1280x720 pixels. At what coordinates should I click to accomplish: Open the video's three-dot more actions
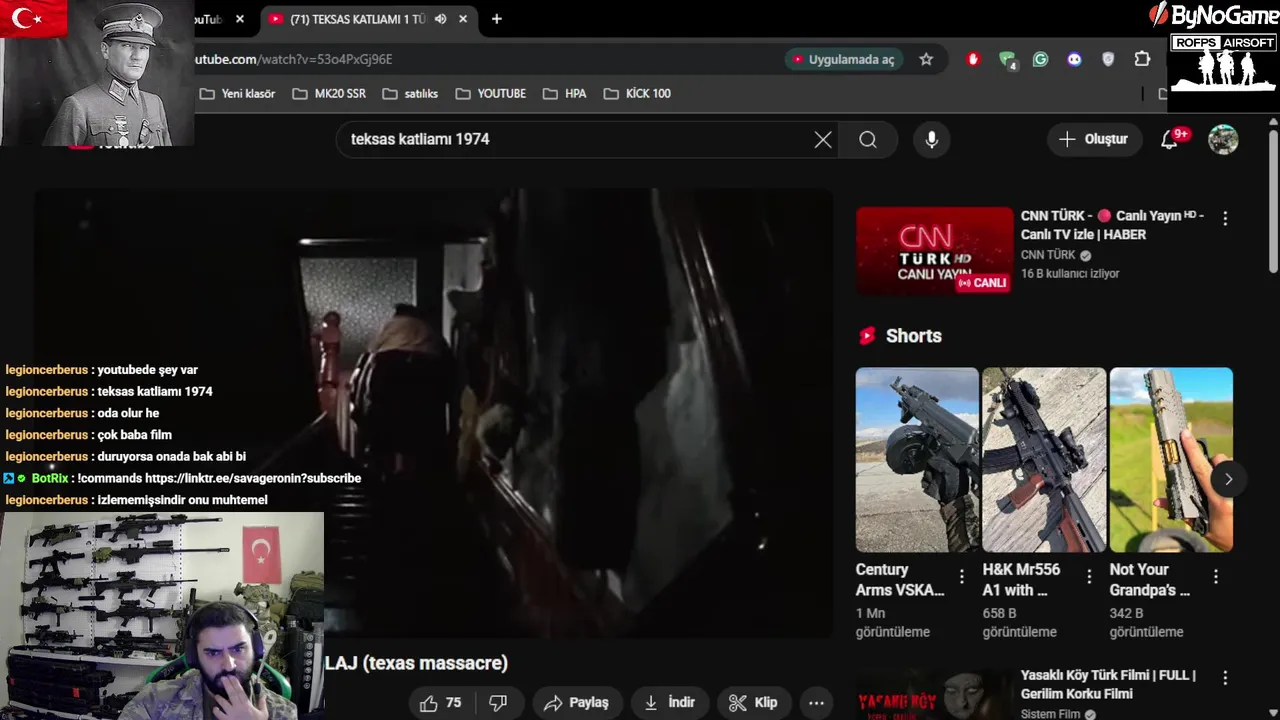click(x=816, y=703)
